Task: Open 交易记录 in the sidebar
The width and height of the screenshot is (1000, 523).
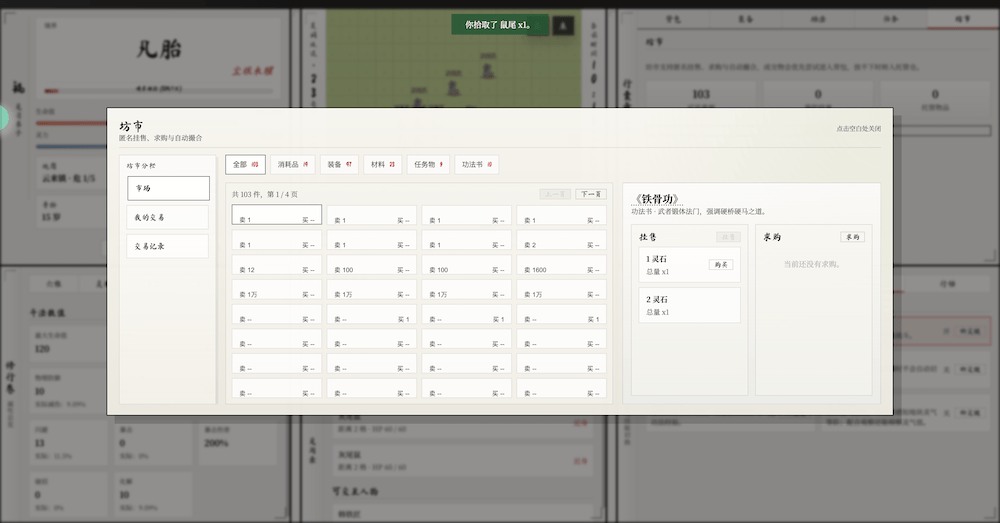Action: tap(168, 246)
